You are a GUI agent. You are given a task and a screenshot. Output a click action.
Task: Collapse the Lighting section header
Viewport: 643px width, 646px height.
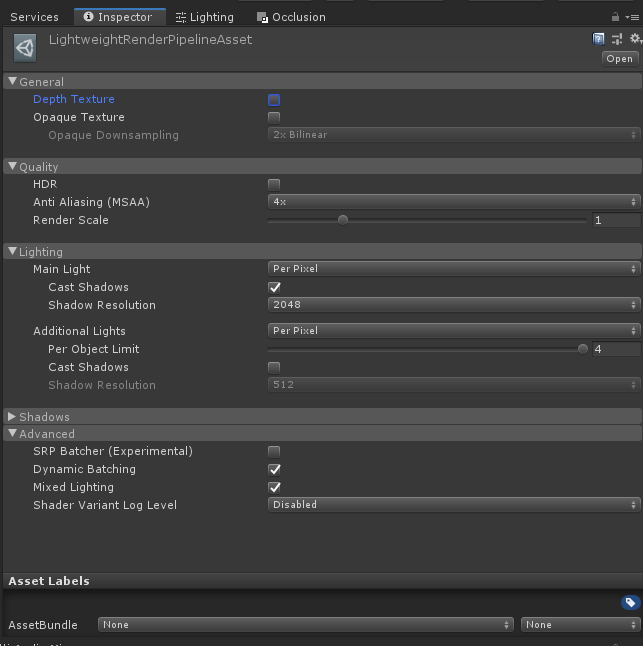[x=323, y=251]
